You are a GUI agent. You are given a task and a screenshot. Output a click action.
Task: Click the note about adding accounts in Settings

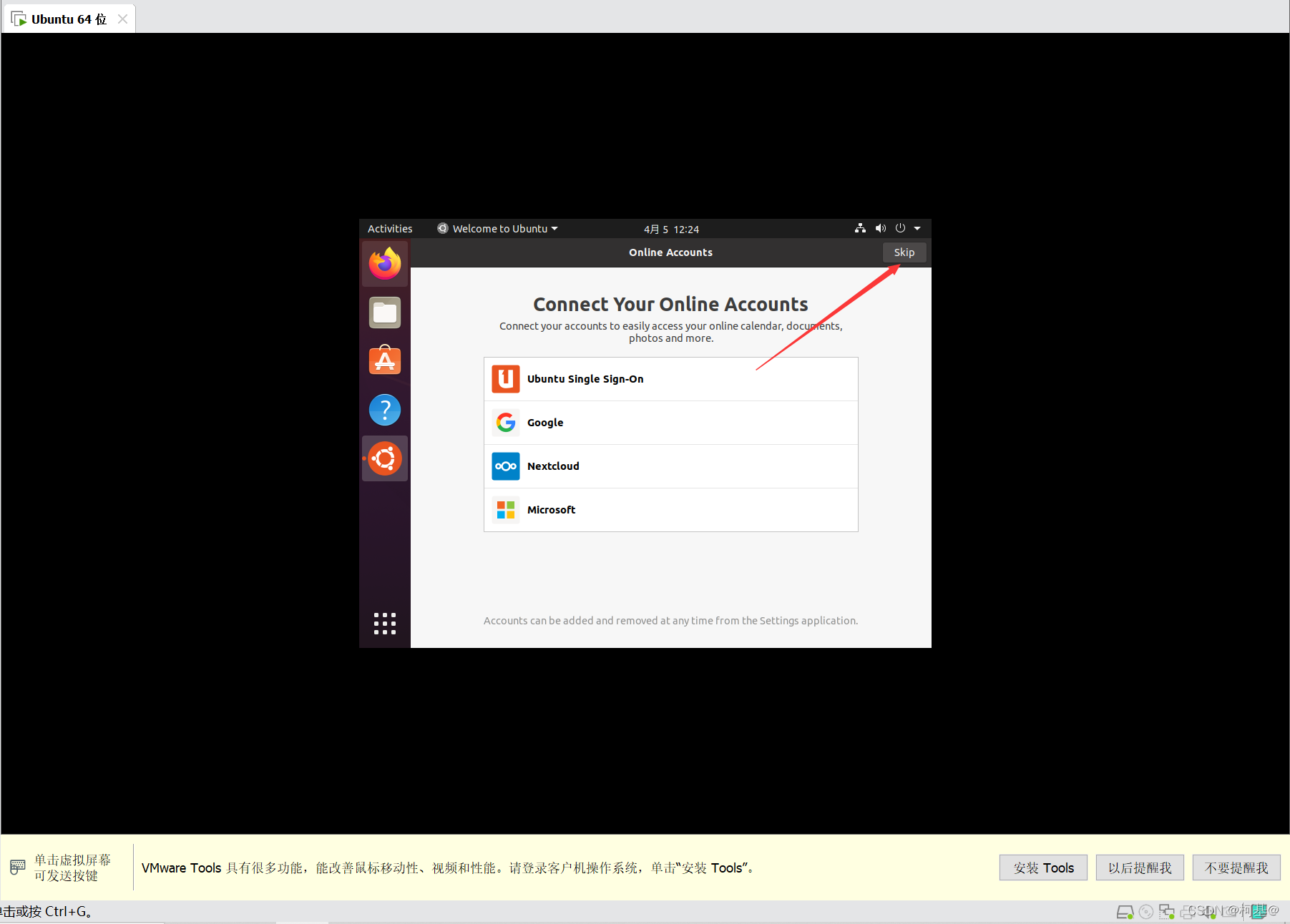[x=671, y=621]
